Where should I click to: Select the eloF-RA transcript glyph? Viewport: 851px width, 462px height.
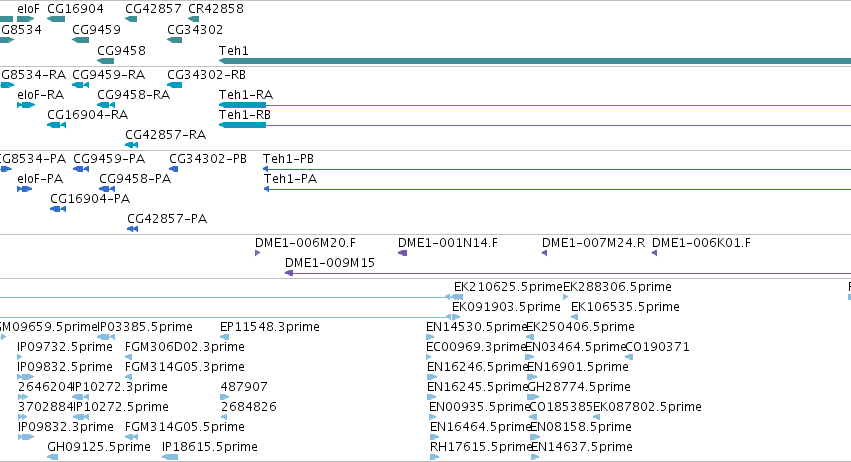pyautogui.click(x=26, y=105)
